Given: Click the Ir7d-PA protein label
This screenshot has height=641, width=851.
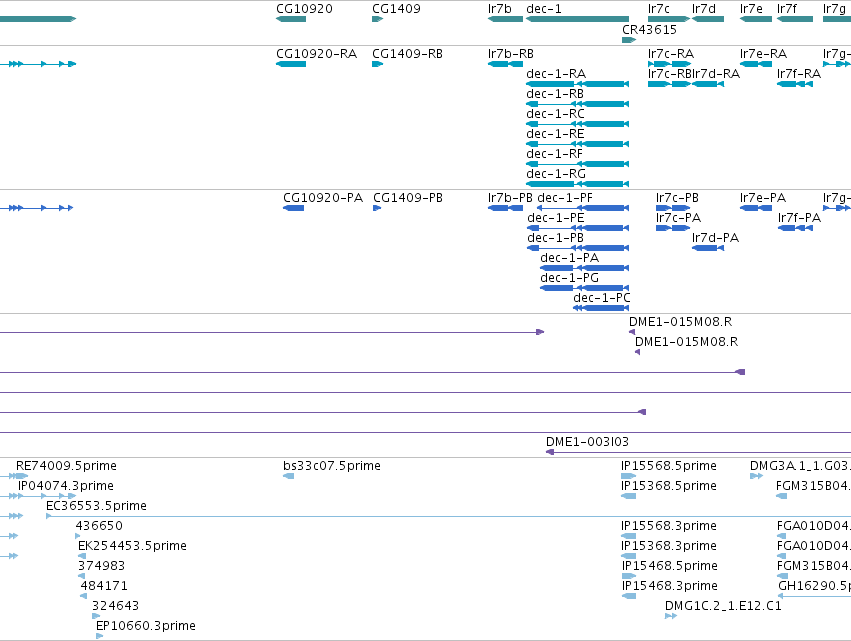Looking at the screenshot, I should point(715,238).
